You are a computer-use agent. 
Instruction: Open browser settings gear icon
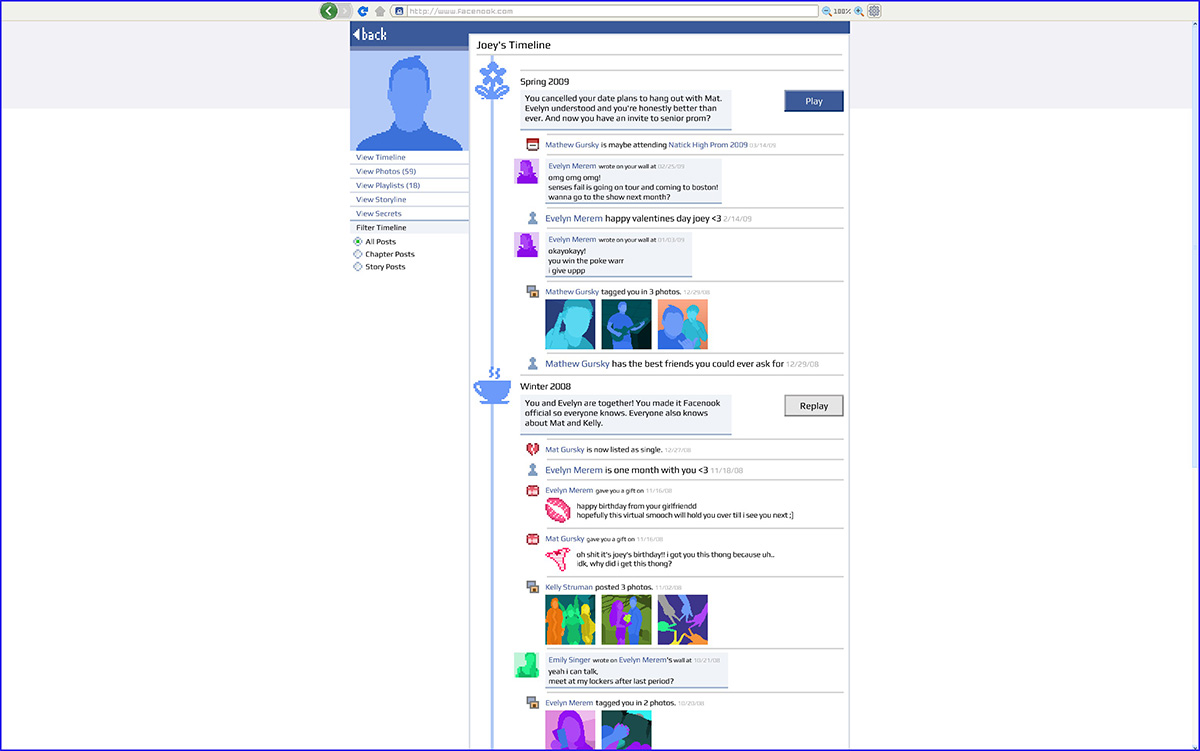coord(874,11)
